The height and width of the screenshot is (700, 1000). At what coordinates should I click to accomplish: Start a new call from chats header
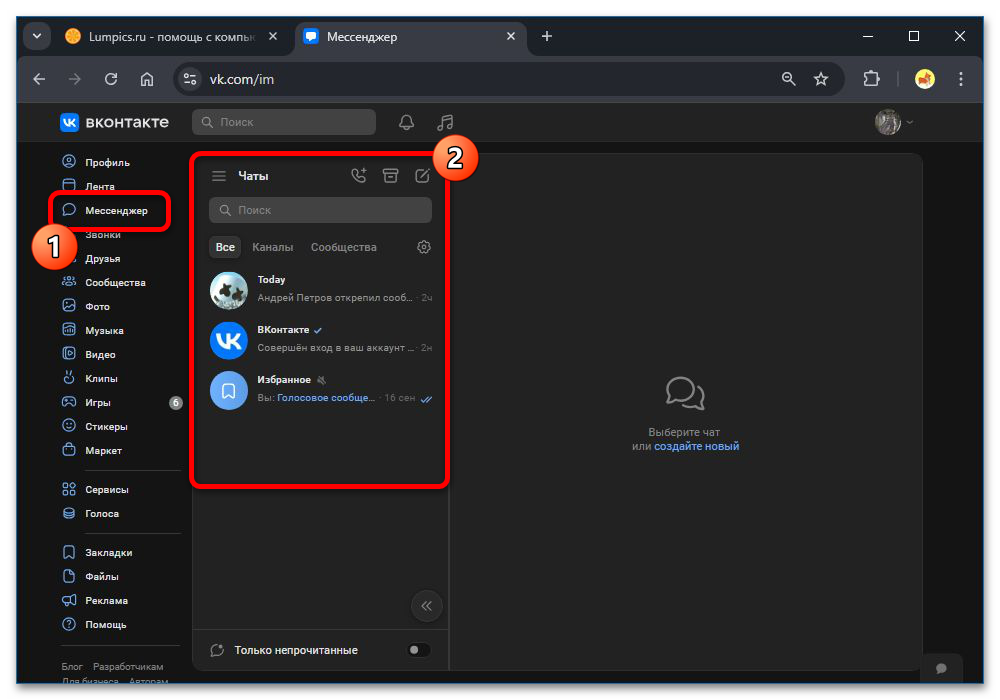tap(359, 175)
